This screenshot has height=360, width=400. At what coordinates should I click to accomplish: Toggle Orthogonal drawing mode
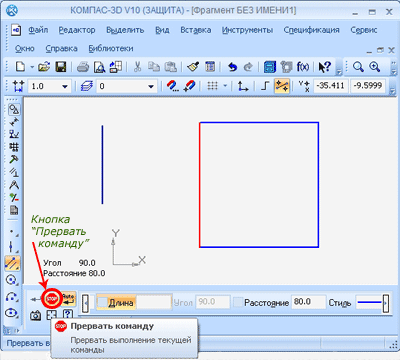[265, 86]
